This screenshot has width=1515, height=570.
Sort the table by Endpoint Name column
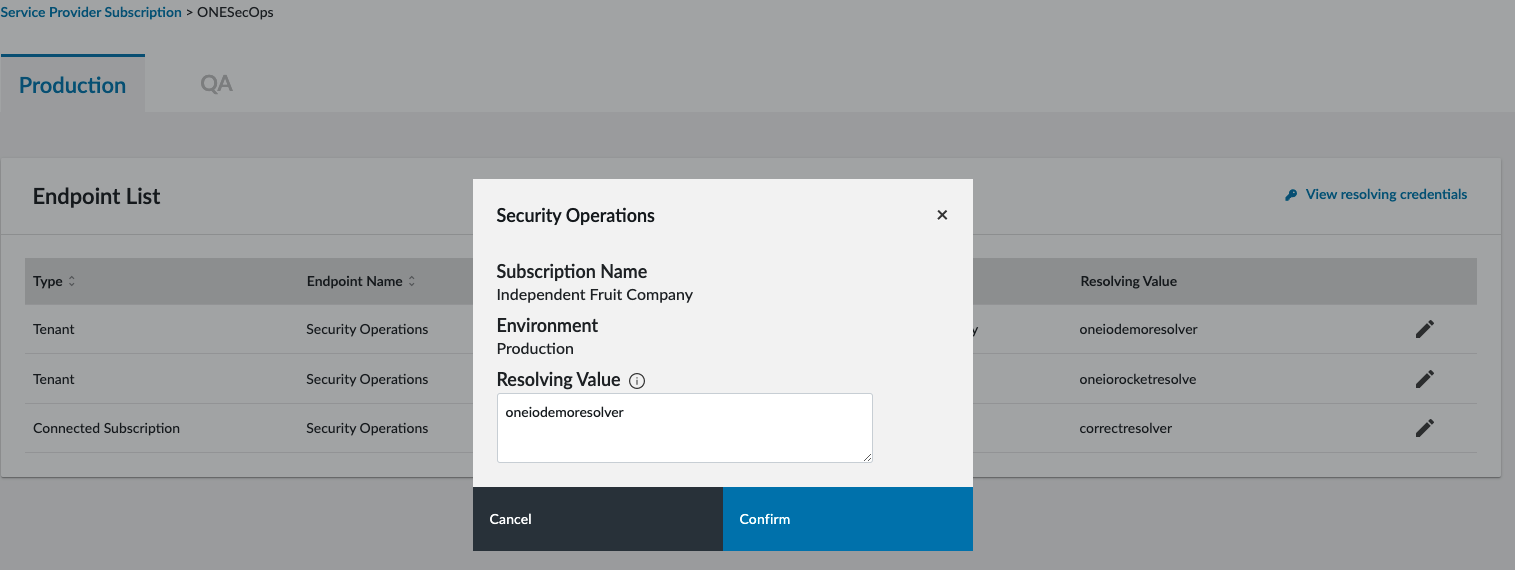coord(361,281)
